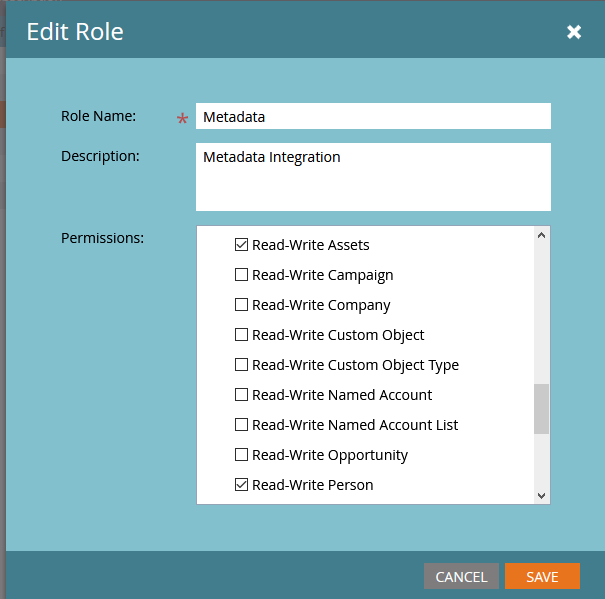
Task: Uncheck the Read-Write Person checkbox
Action: point(241,485)
